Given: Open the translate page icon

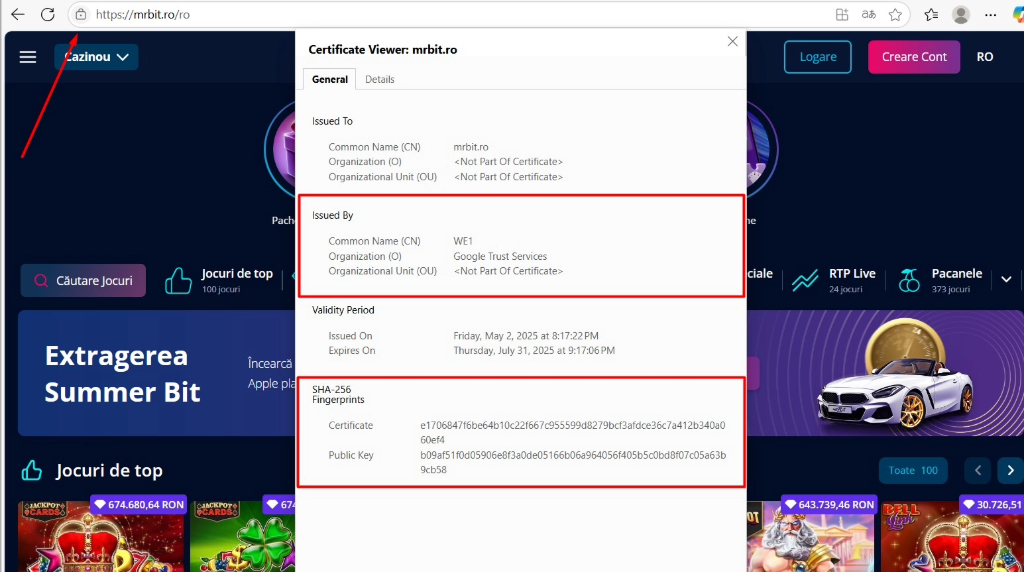Looking at the screenshot, I should tap(869, 14).
